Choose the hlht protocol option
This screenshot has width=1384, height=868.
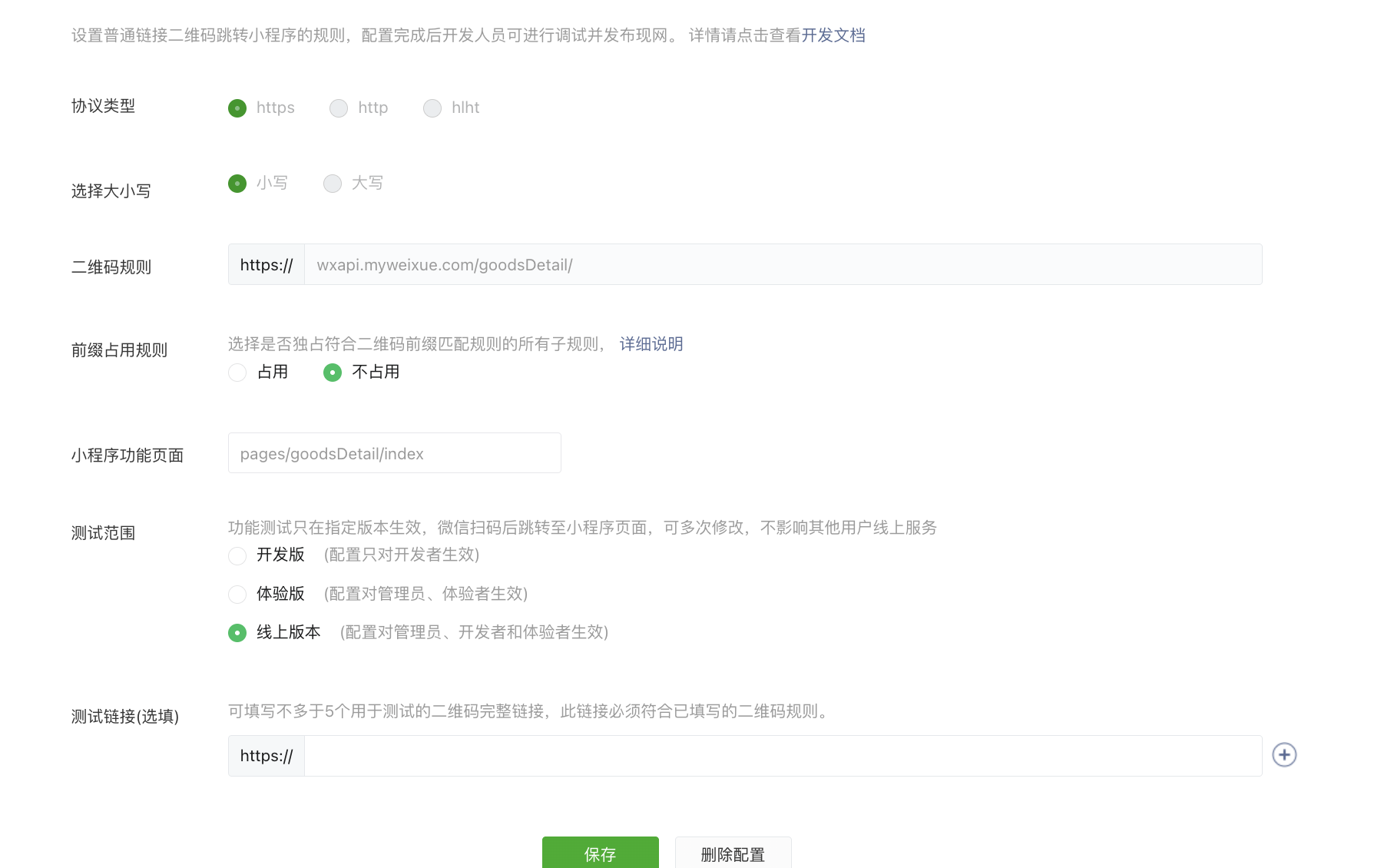432,108
